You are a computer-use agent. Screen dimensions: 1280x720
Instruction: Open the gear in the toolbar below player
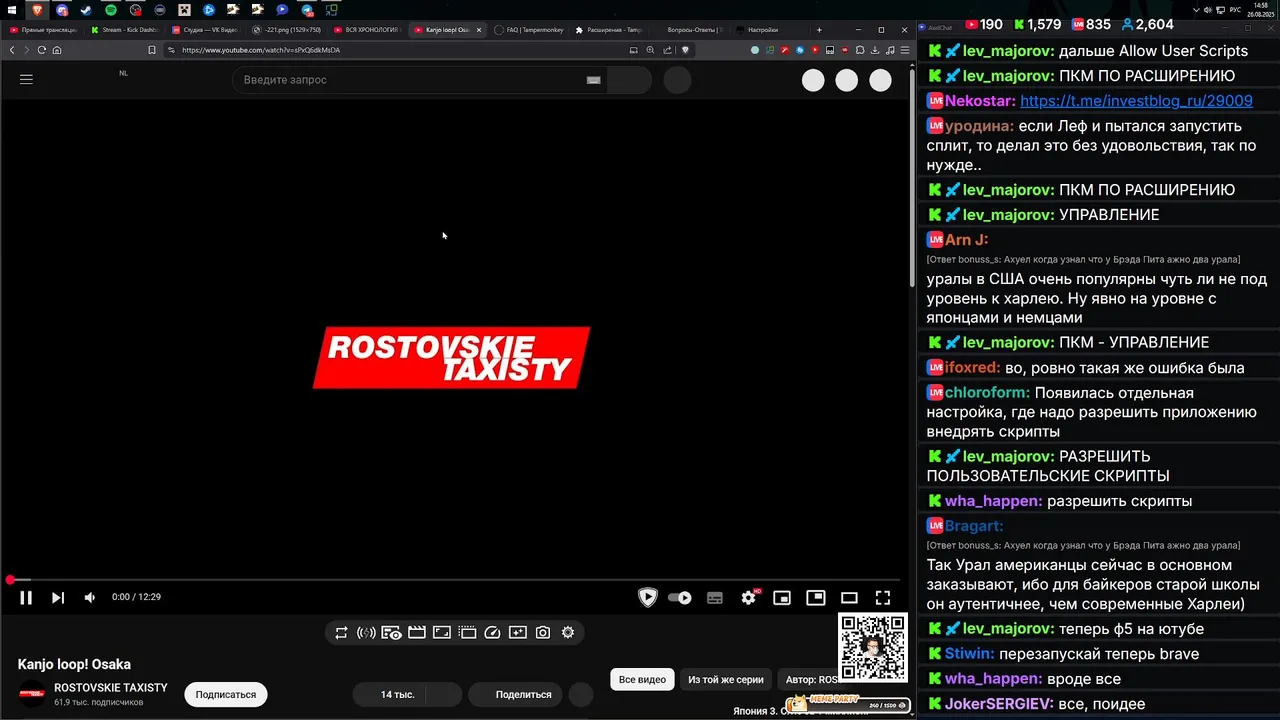[568, 633]
